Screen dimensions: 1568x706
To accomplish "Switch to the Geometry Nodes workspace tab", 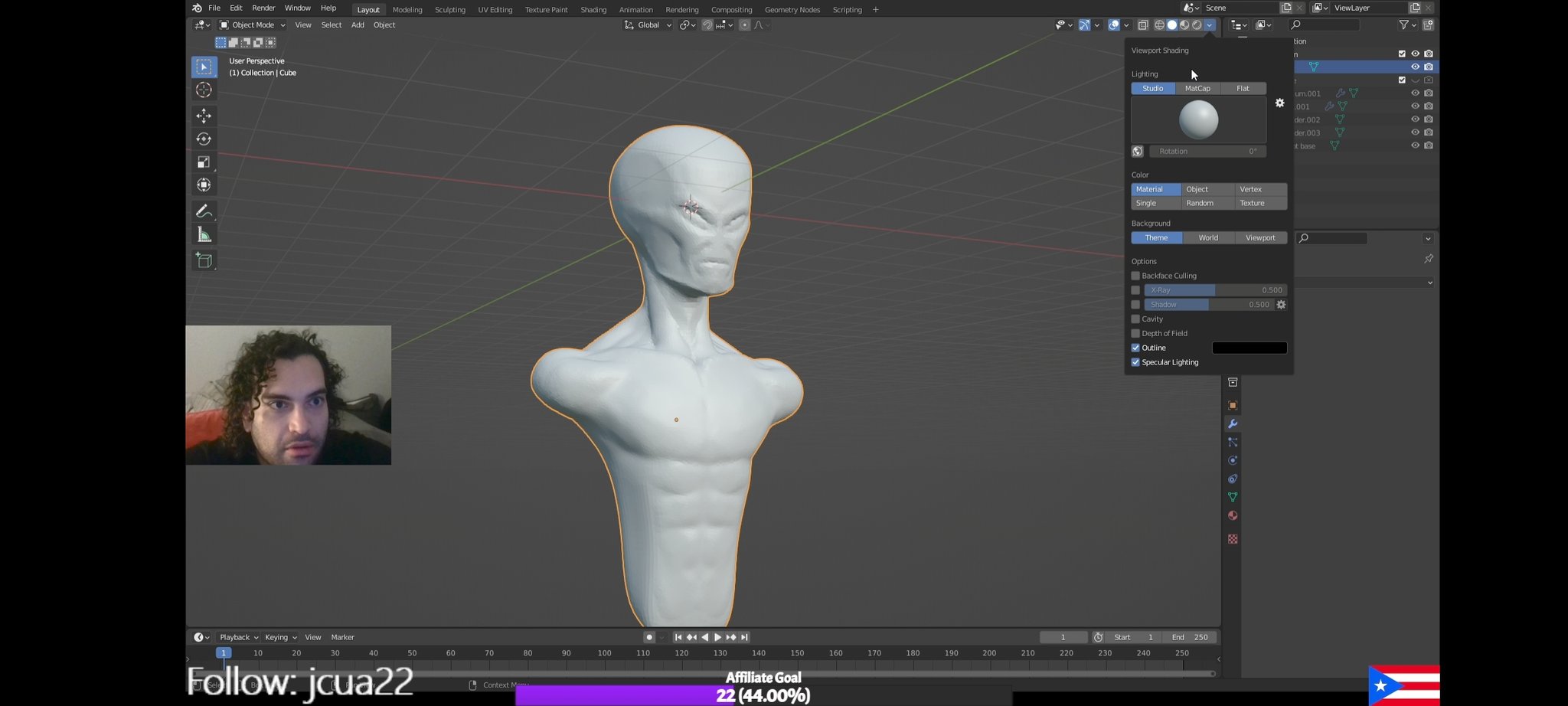I will click(792, 10).
